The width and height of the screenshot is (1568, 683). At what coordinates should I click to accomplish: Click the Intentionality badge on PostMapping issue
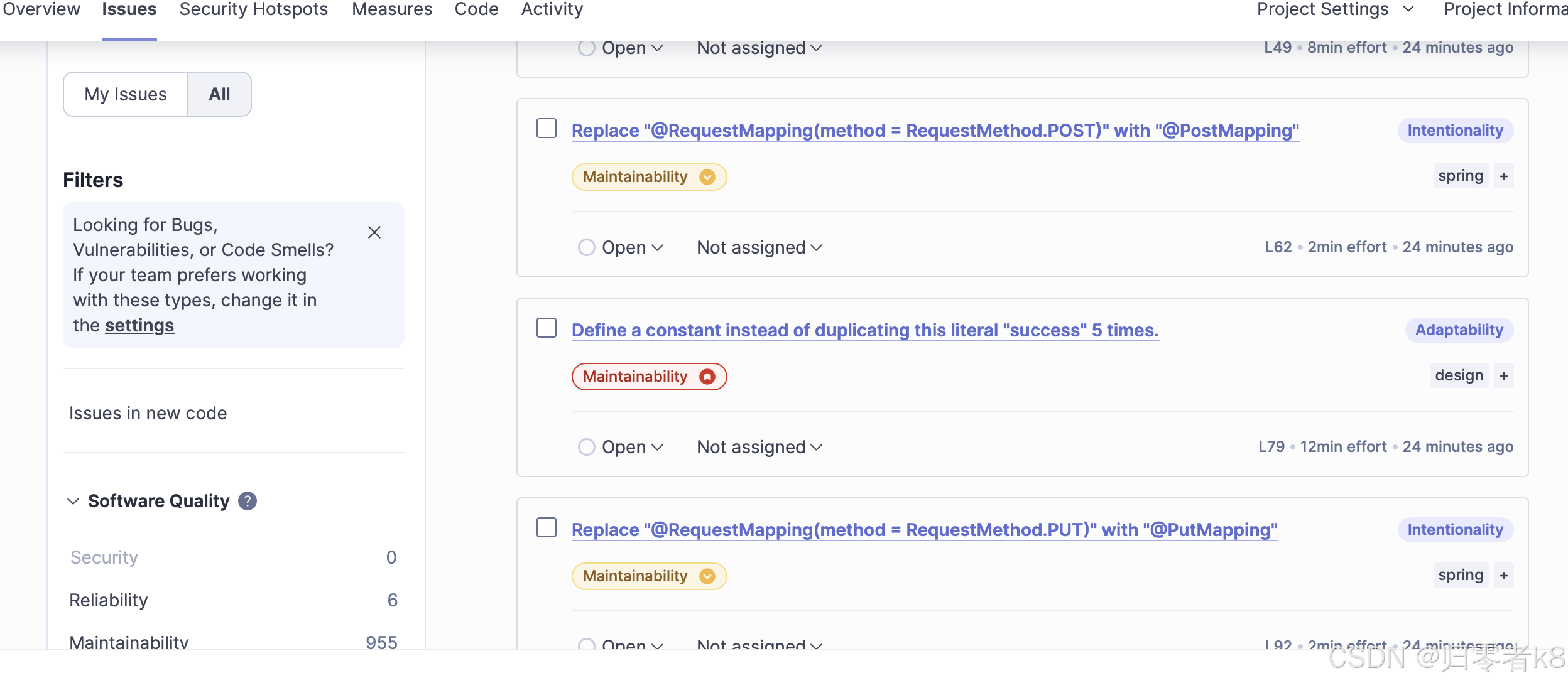pos(1455,130)
